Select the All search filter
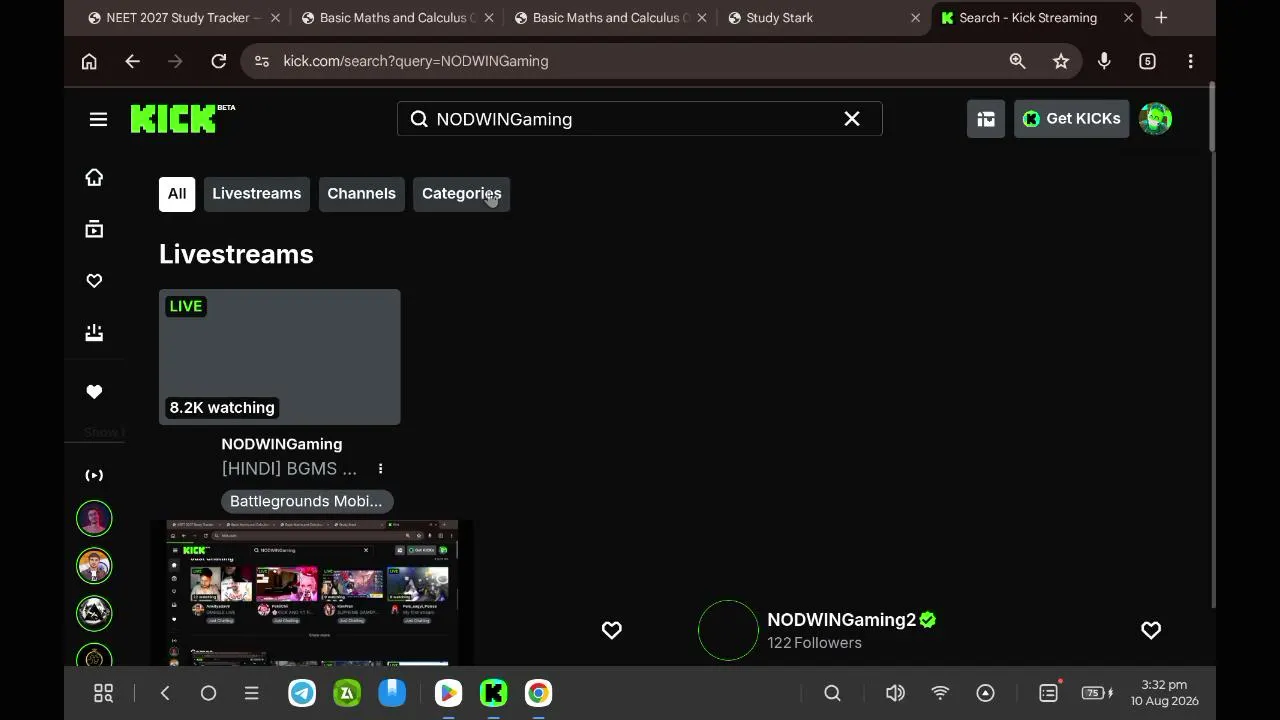The height and width of the screenshot is (720, 1280). click(177, 194)
